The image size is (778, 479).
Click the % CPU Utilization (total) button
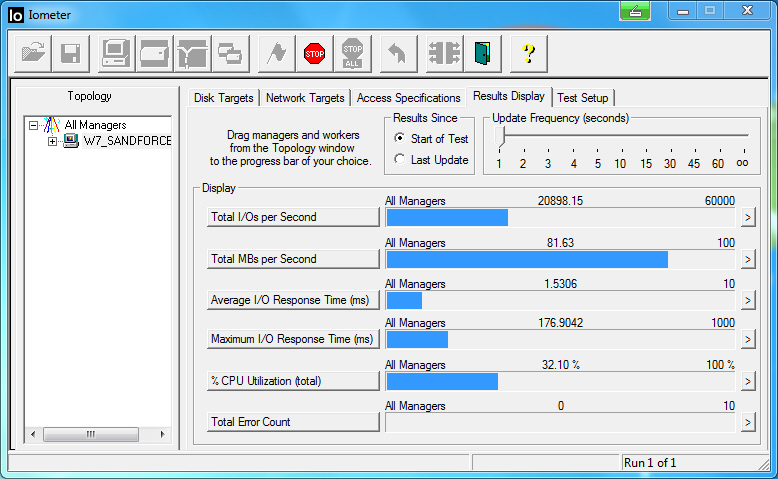tap(293, 381)
